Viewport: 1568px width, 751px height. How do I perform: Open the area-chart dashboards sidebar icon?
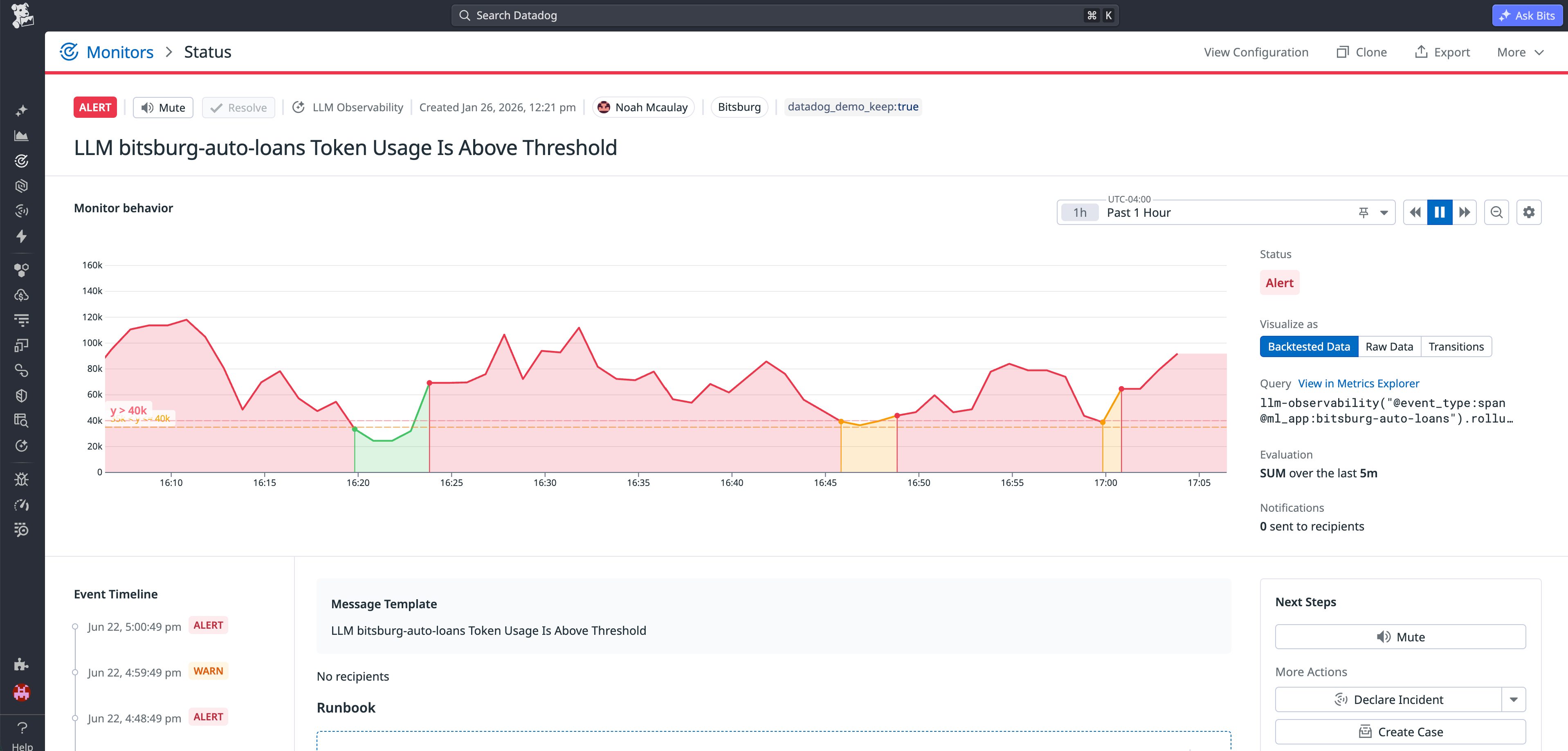(x=21, y=136)
